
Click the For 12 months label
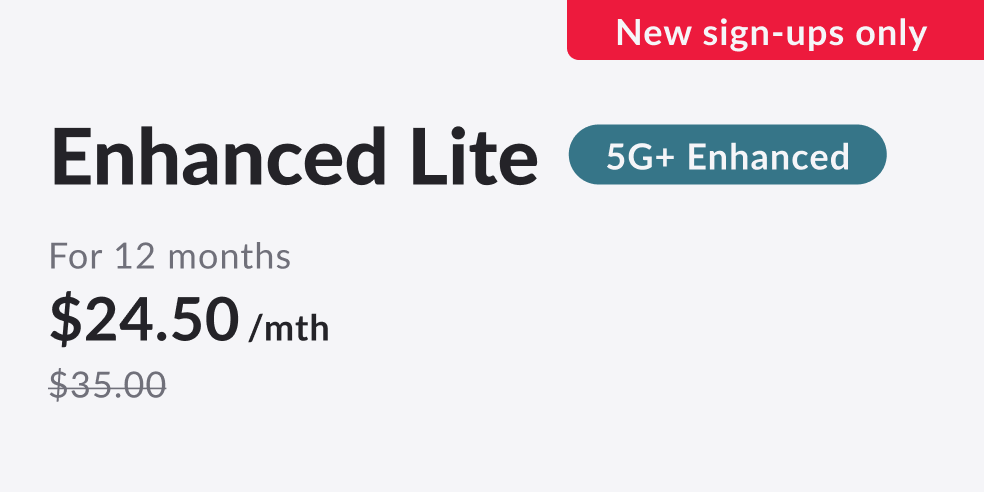[x=170, y=257]
